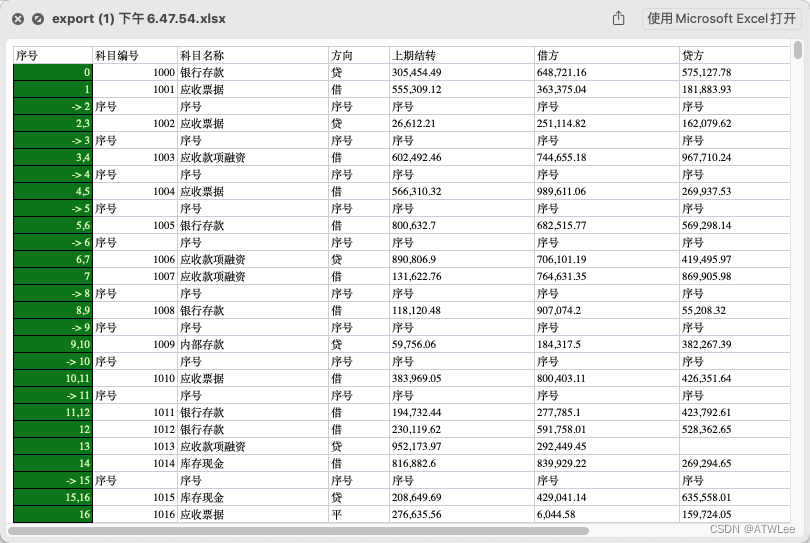Click the cell with value 26,612.21

click(461, 123)
